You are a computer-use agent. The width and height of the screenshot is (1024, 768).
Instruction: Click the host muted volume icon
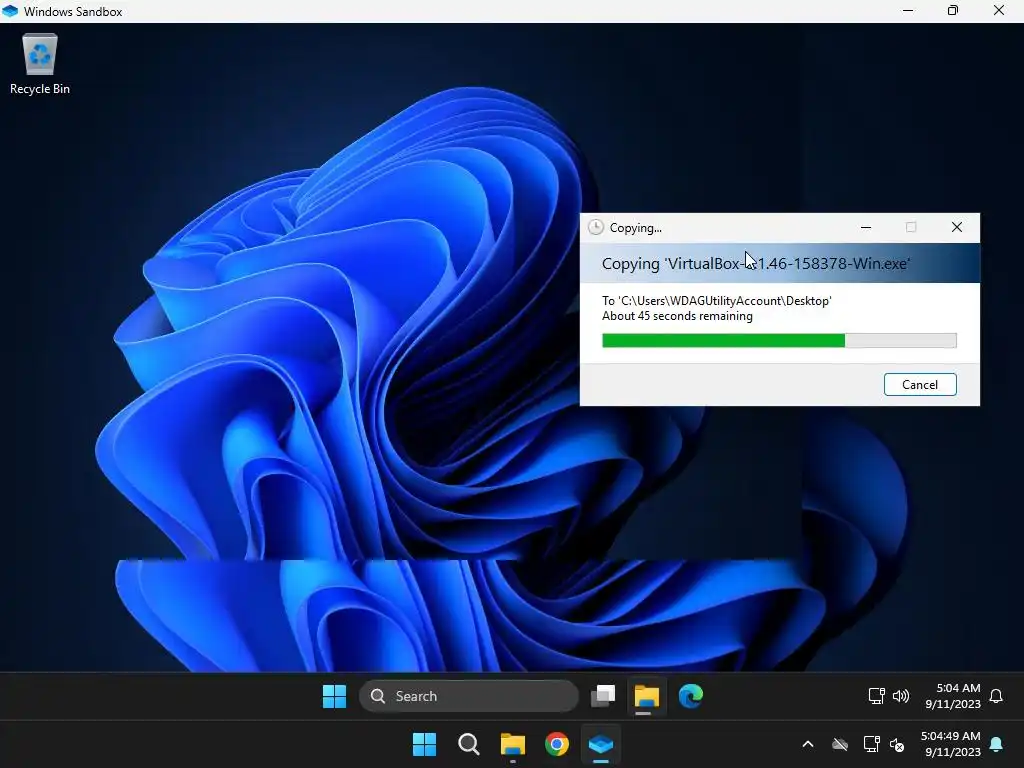897,744
